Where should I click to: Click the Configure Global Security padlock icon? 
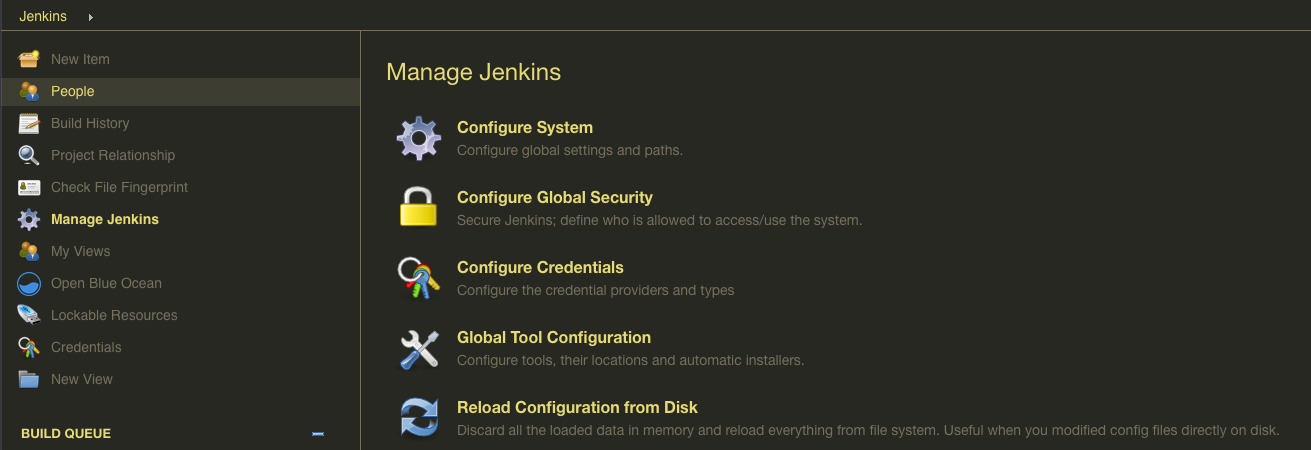(419, 207)
